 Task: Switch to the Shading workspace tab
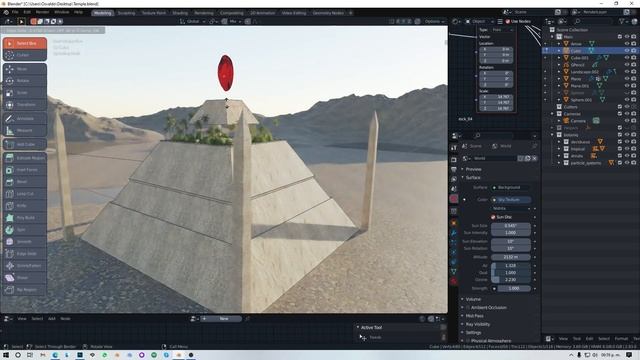pos(180,13)
